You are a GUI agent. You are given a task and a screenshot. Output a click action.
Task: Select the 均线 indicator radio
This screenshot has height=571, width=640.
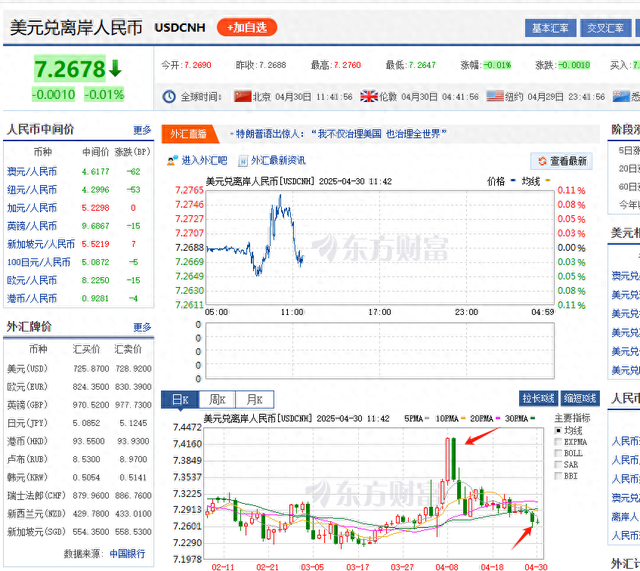click(558, 431)
